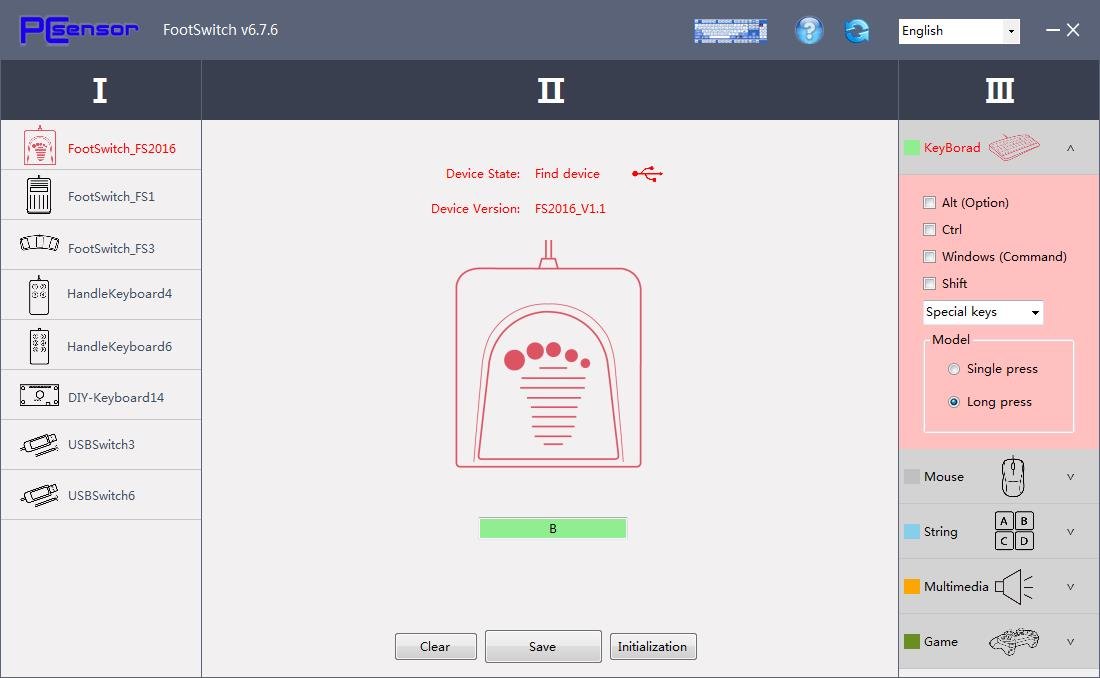Click the refresh globe icon
The image size is (1100, 678).
(857, 31)
